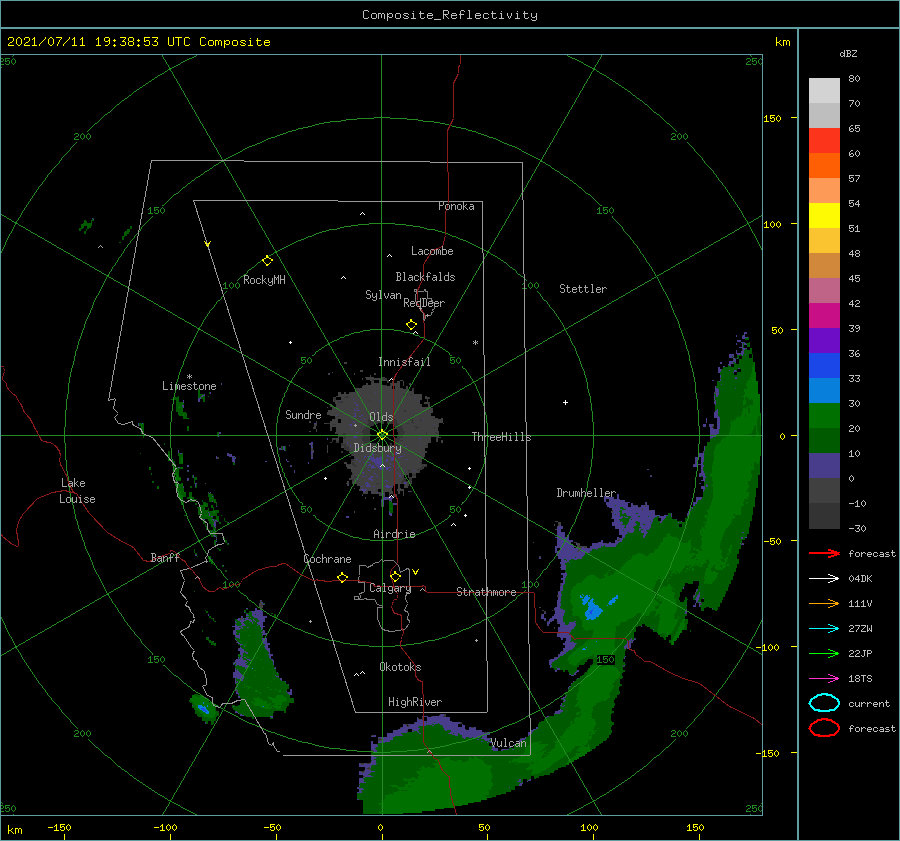Click the Strathmore label

click(486, 592)
